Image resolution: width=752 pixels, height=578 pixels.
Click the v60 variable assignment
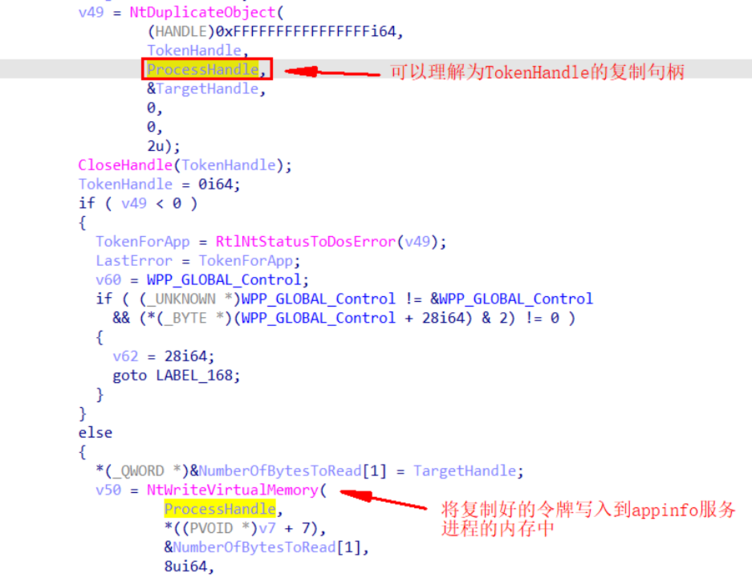pos(108,280)
